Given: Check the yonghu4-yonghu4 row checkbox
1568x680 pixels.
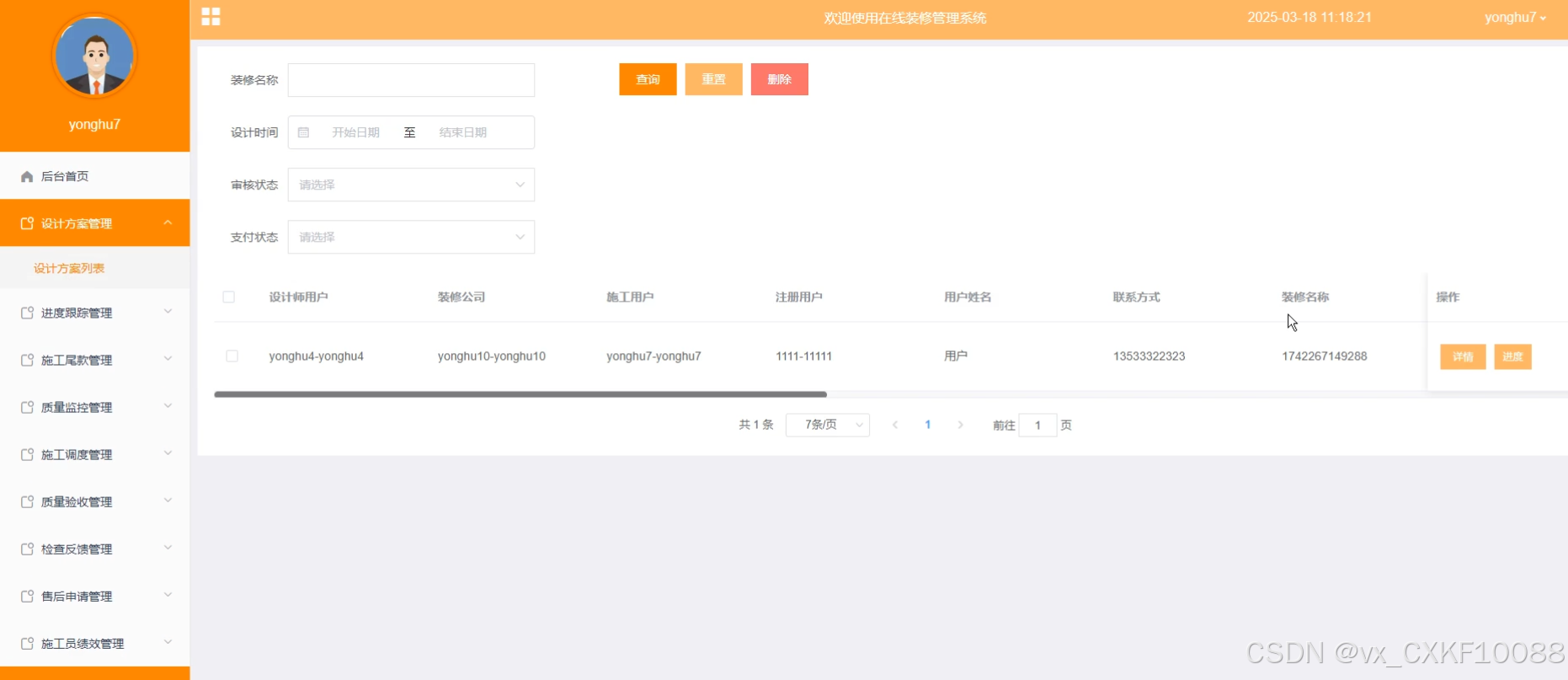Looking at the screenshot, I should point(232,356).
